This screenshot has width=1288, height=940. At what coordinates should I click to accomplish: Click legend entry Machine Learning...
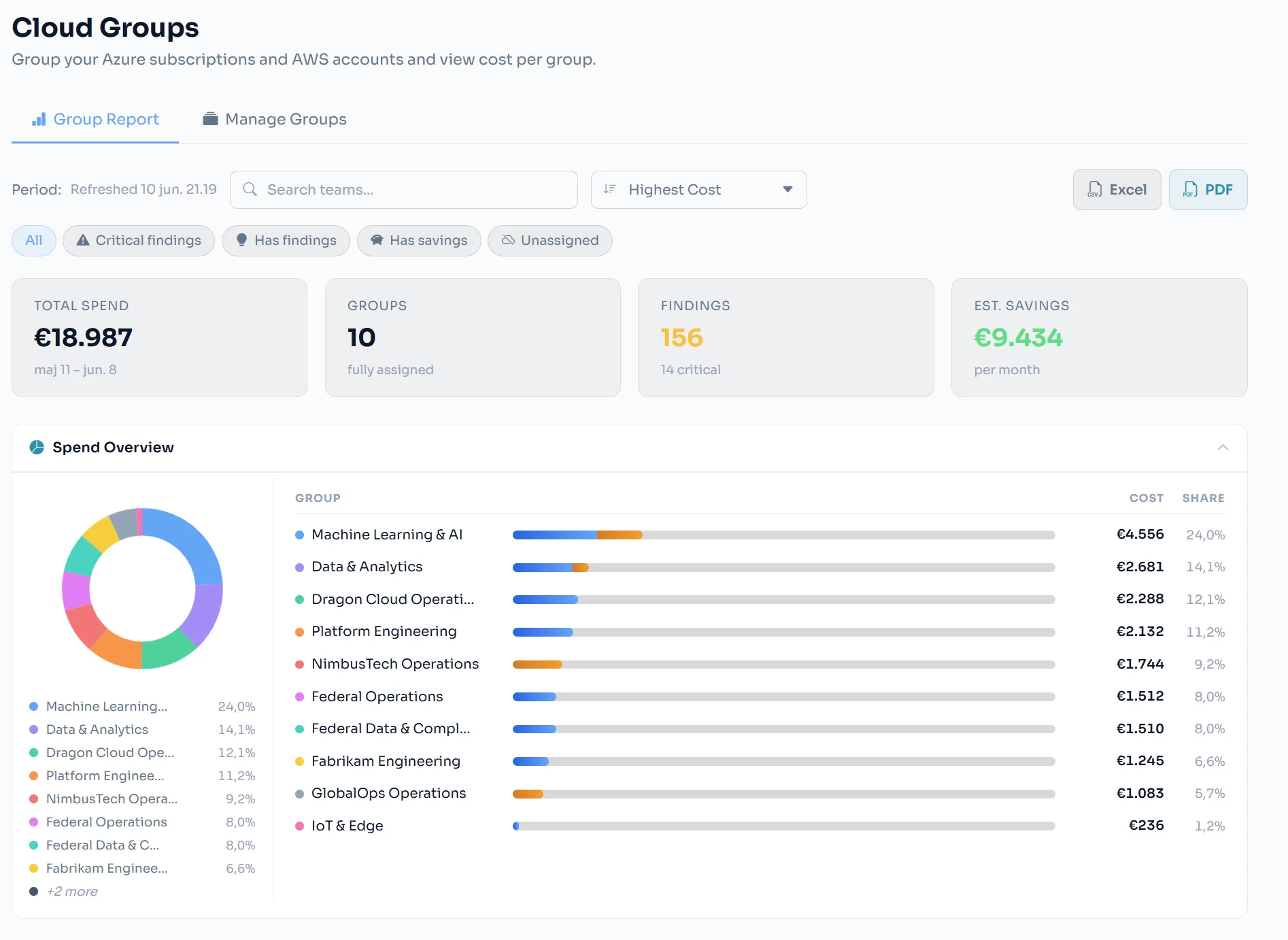[142, 707]
